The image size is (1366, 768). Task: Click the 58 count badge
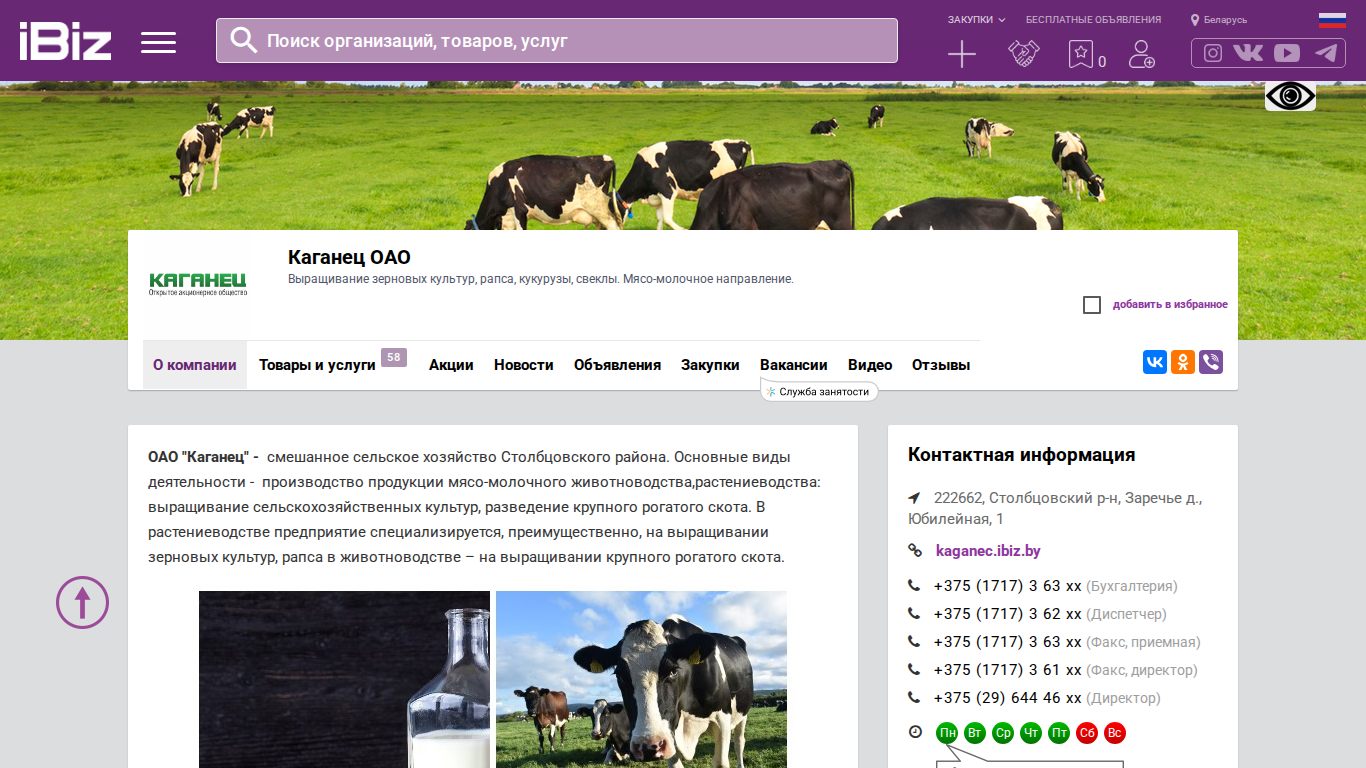pos(394,357)
